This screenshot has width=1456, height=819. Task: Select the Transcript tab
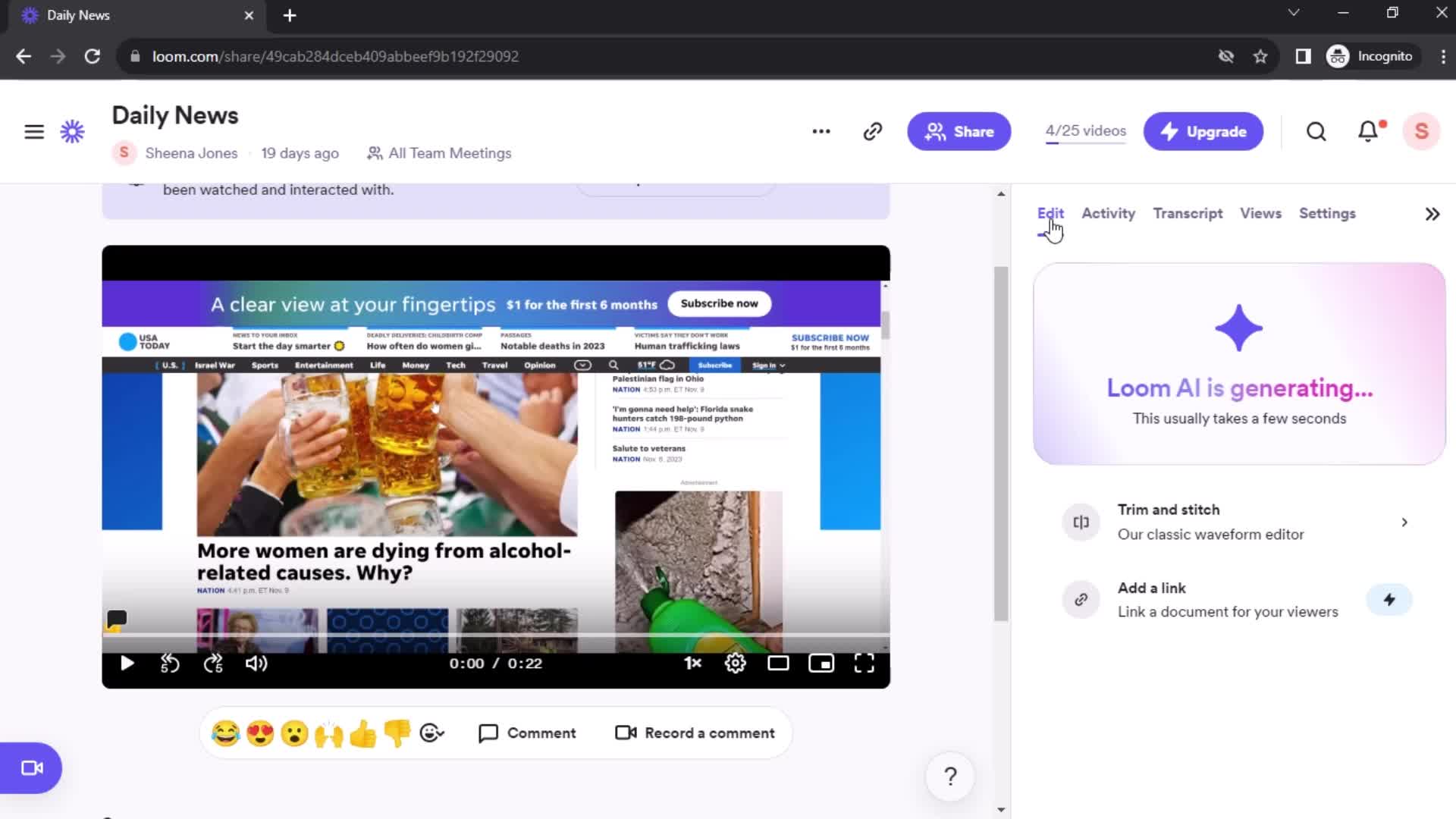1188,213
